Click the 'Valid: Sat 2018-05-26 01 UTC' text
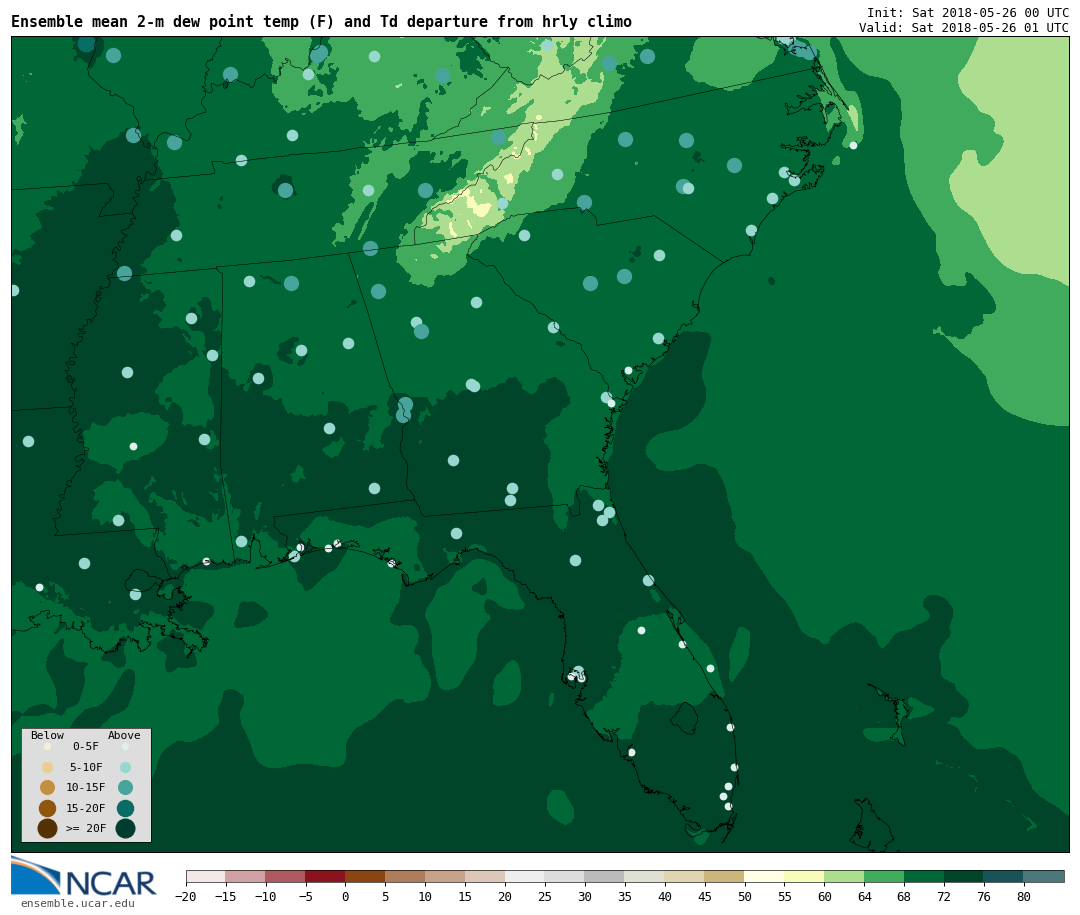 pyautogui.click(x=964, y=28)
